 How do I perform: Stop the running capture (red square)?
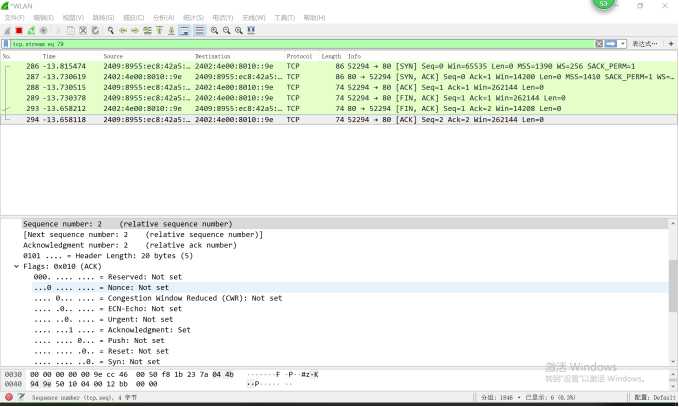[x=19, y=30]
